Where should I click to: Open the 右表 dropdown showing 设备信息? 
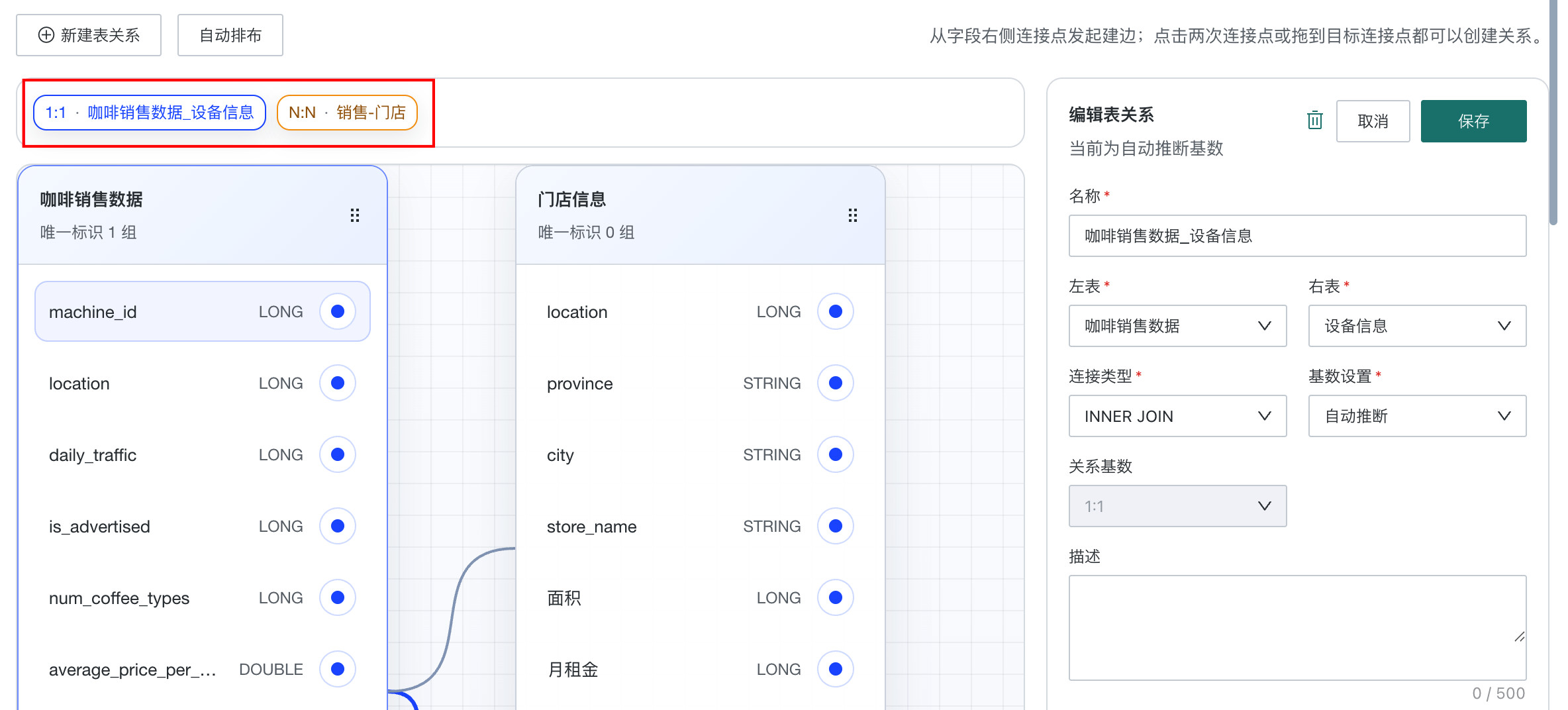pos(1417,326)
